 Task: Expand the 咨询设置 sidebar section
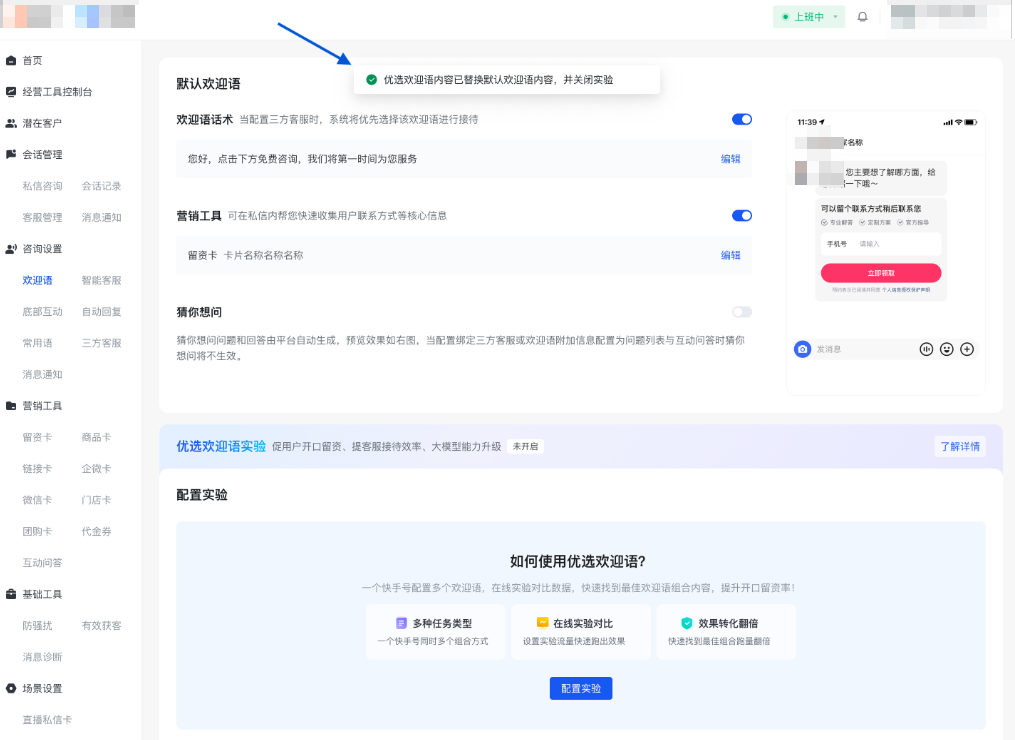[x=12, y=249]
